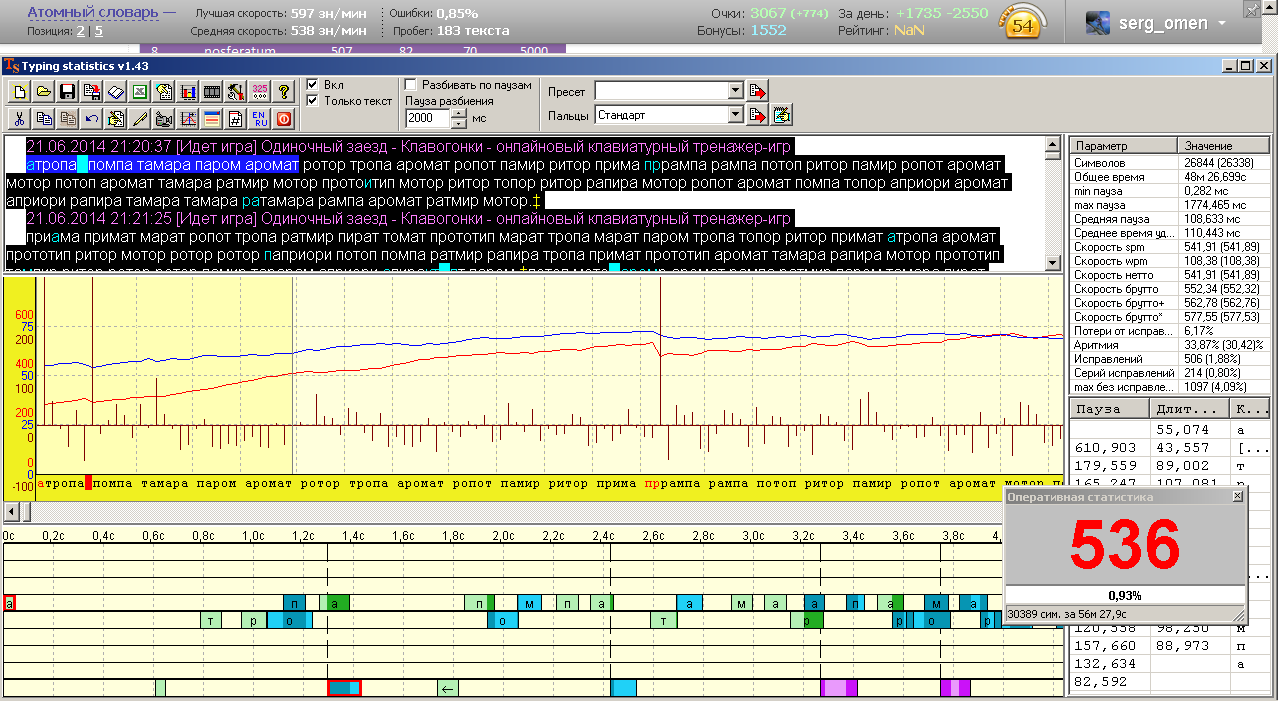Open the yellow question mark help
This screenshot has width=1278, height=704.
coord(283,92)
